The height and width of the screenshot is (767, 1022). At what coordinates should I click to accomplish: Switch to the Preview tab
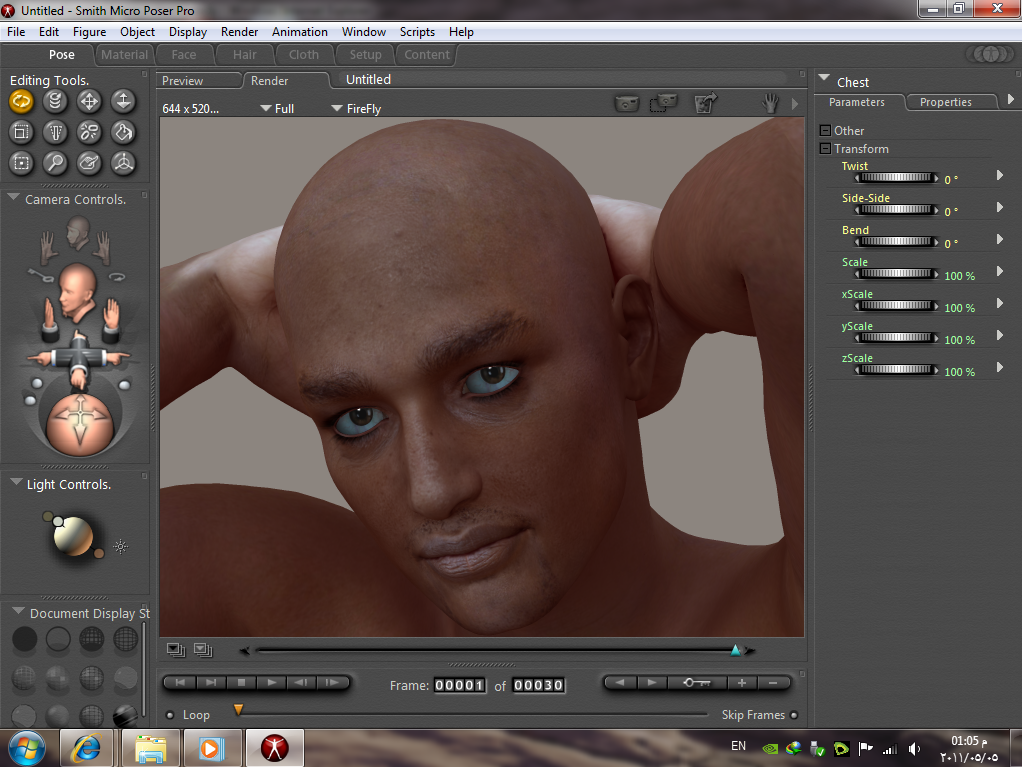pos(183,81)
